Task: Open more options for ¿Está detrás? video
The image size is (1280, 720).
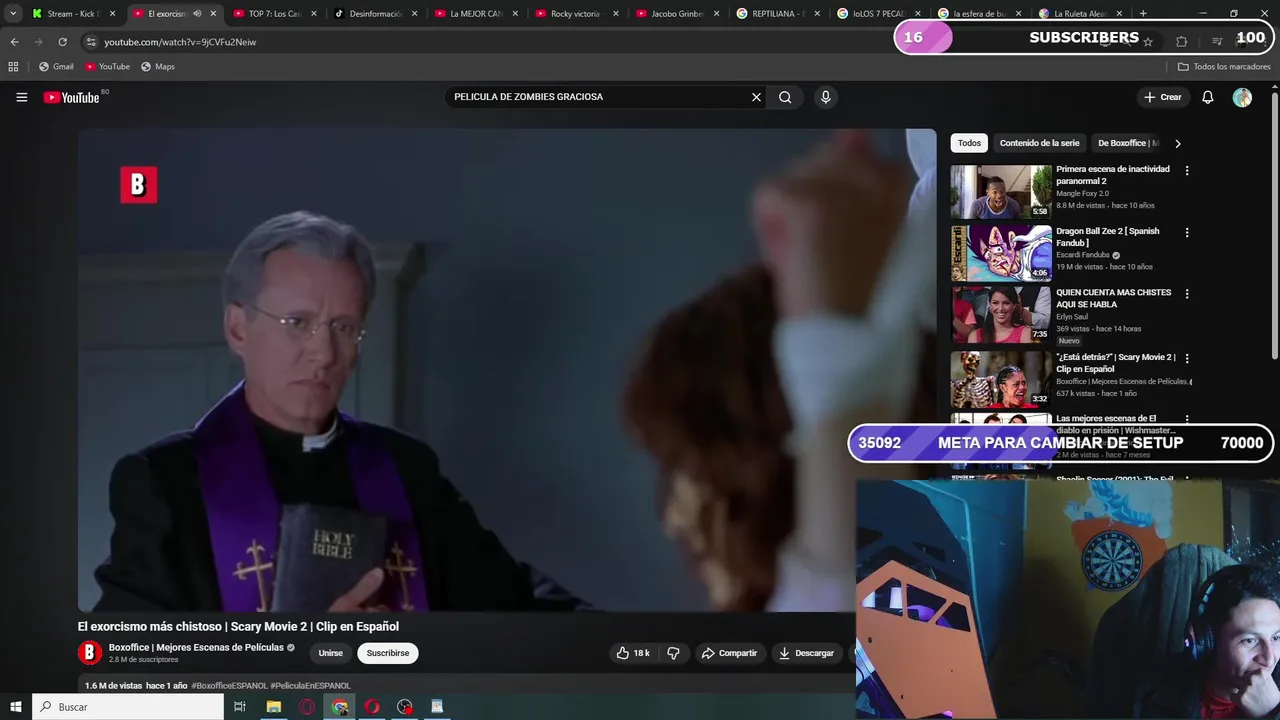Action: point(1187,358)
